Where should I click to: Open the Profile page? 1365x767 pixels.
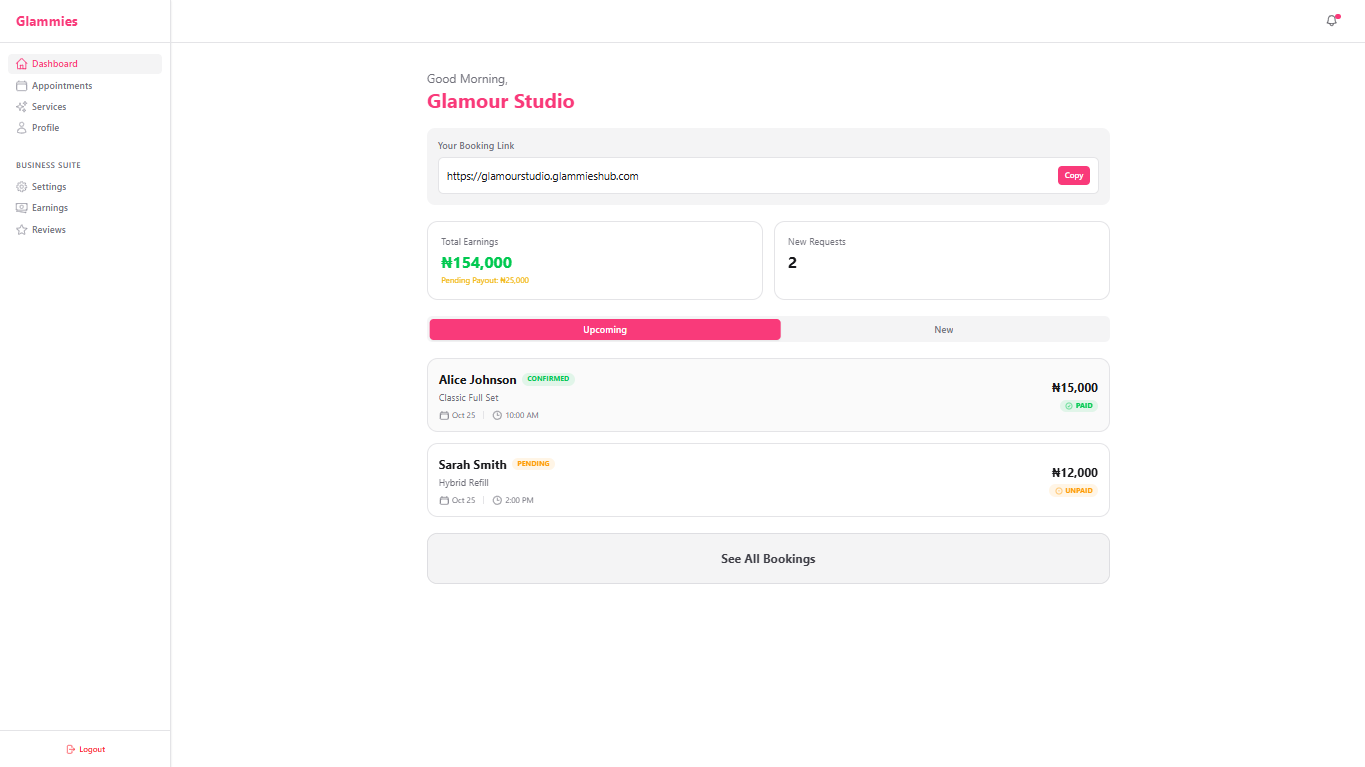pos(85,128)
